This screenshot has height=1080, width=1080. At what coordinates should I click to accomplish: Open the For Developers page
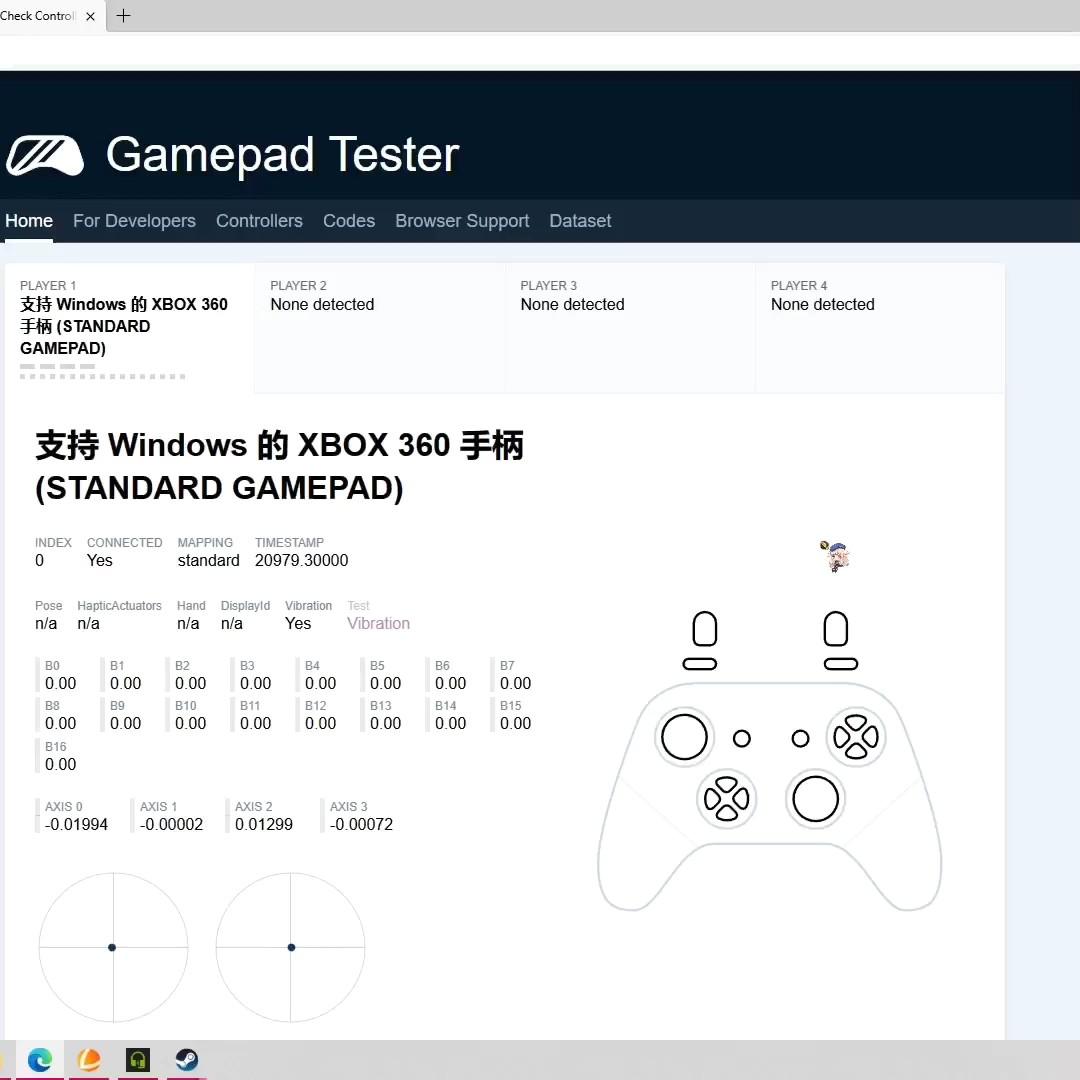click(x=134, y=221)
